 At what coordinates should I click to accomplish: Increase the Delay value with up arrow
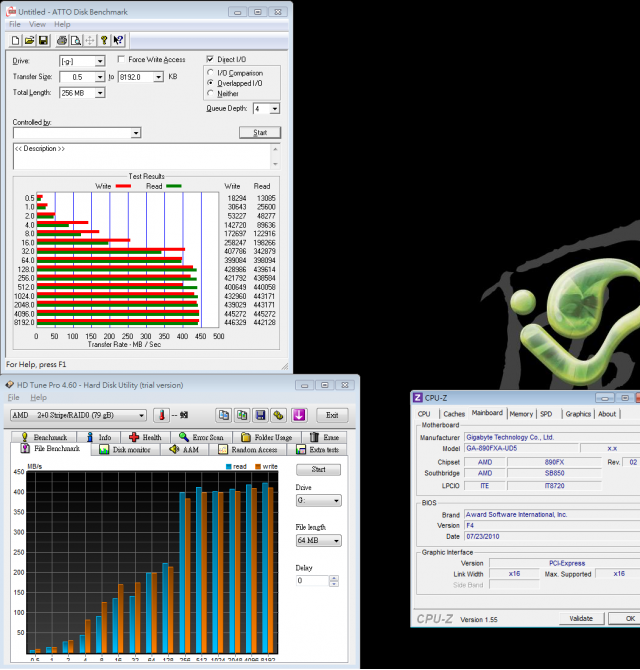tap(334, 578)
